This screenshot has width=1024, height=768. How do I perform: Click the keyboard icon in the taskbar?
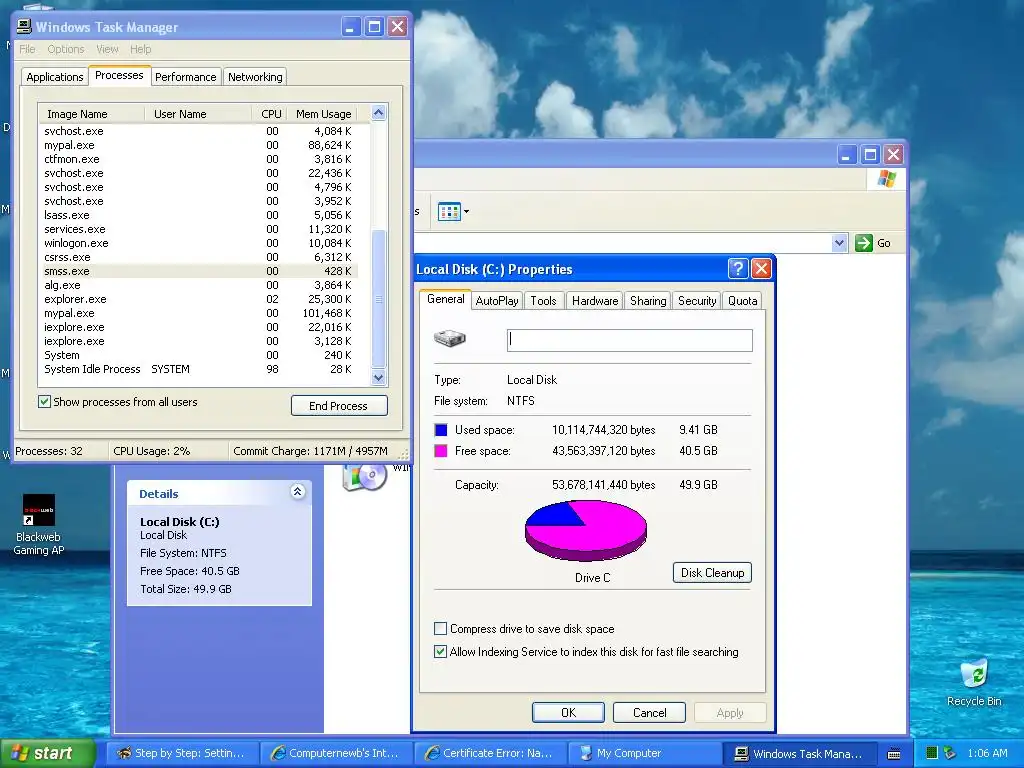(894, 754)
